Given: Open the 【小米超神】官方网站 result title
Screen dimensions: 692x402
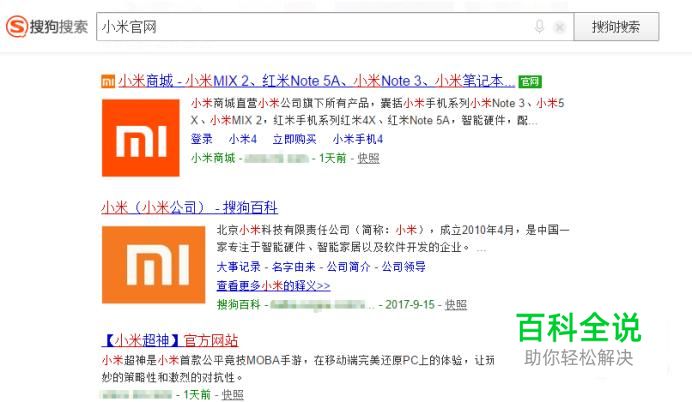Looking at the screenshot, I should coord(169,340).
